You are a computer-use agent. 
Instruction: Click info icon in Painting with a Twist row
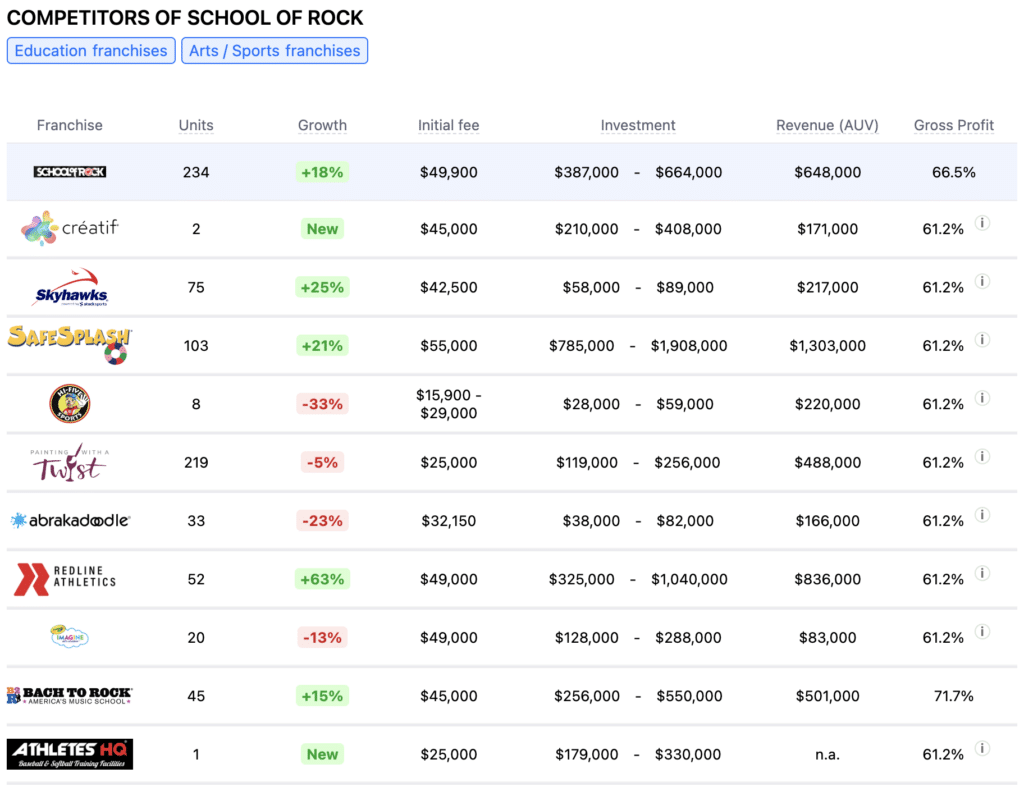click(982, 456)
